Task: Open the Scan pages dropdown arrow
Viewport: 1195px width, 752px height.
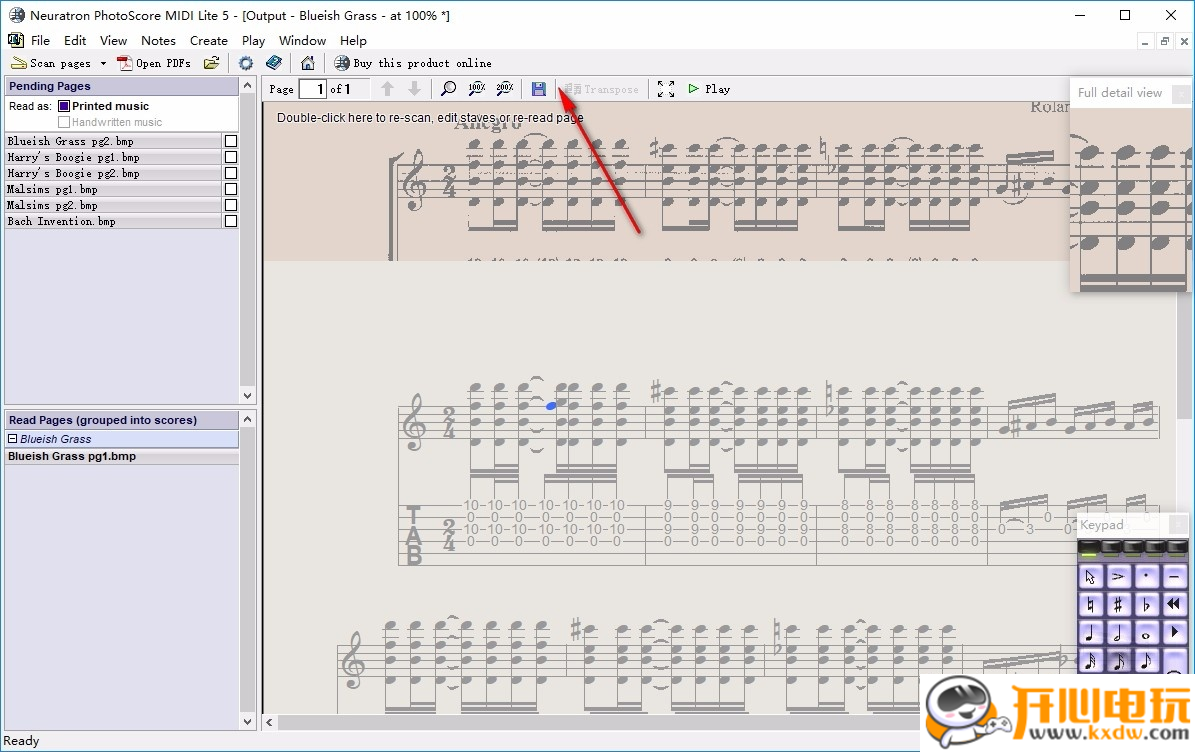Action: click(x=103, y=64)
